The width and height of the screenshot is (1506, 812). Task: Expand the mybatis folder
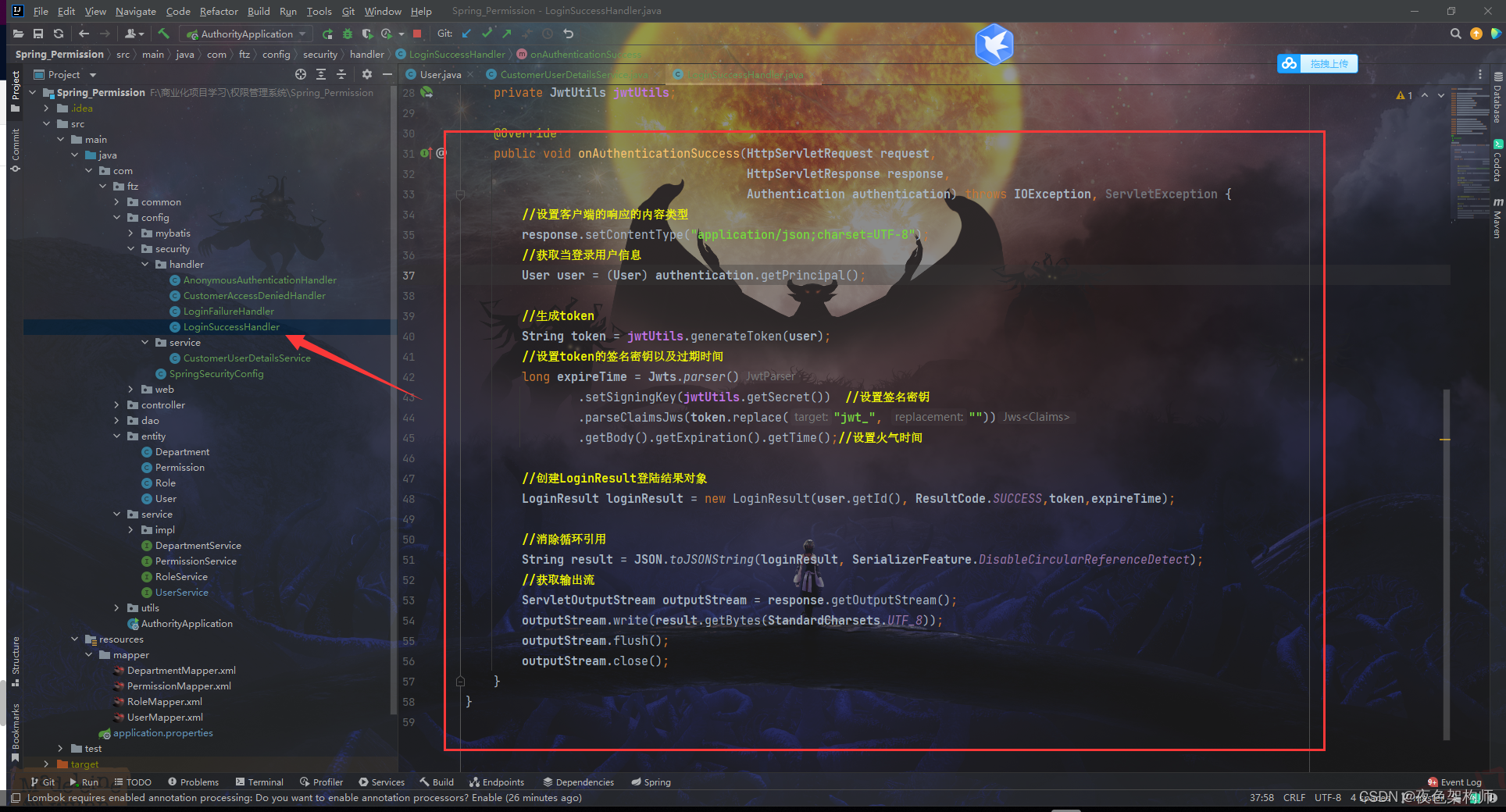(131, 233)
